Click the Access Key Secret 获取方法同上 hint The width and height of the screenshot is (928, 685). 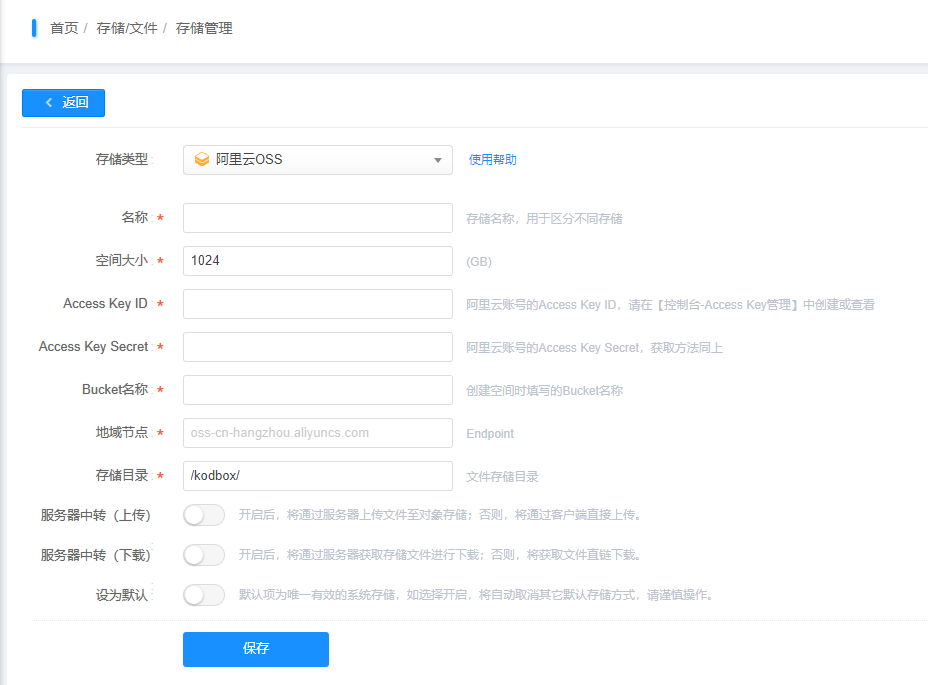(x=594, y=348)
